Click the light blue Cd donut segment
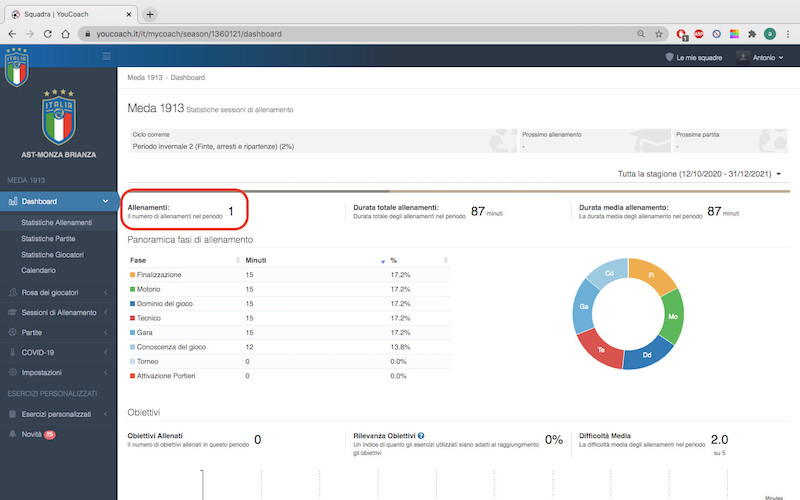Viewport: 800px width, 500px height. pyautogui.click(x=609, y=273)
